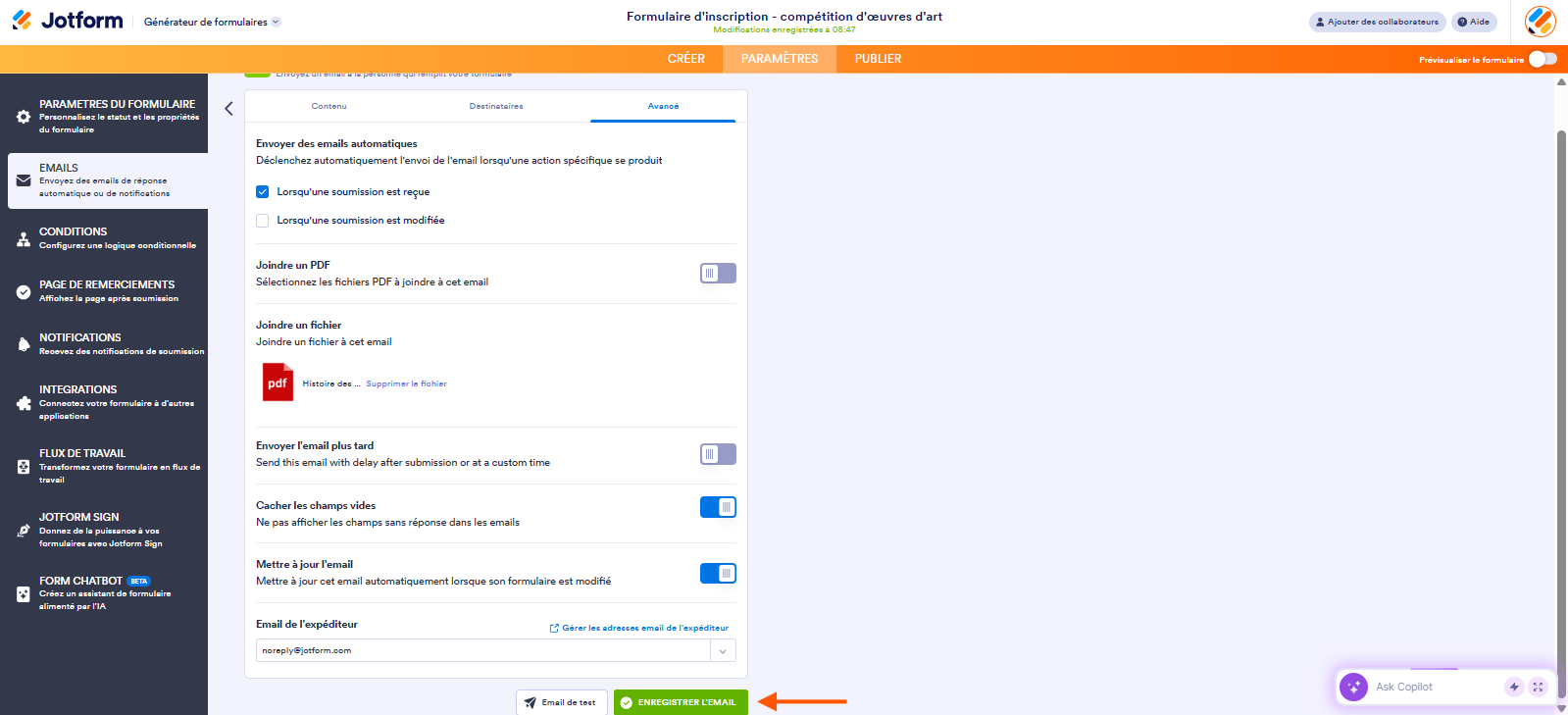1568x715 pixels.
Task: Click Gérer les adresses email de l'expéditeur
Action: (639, 628)
